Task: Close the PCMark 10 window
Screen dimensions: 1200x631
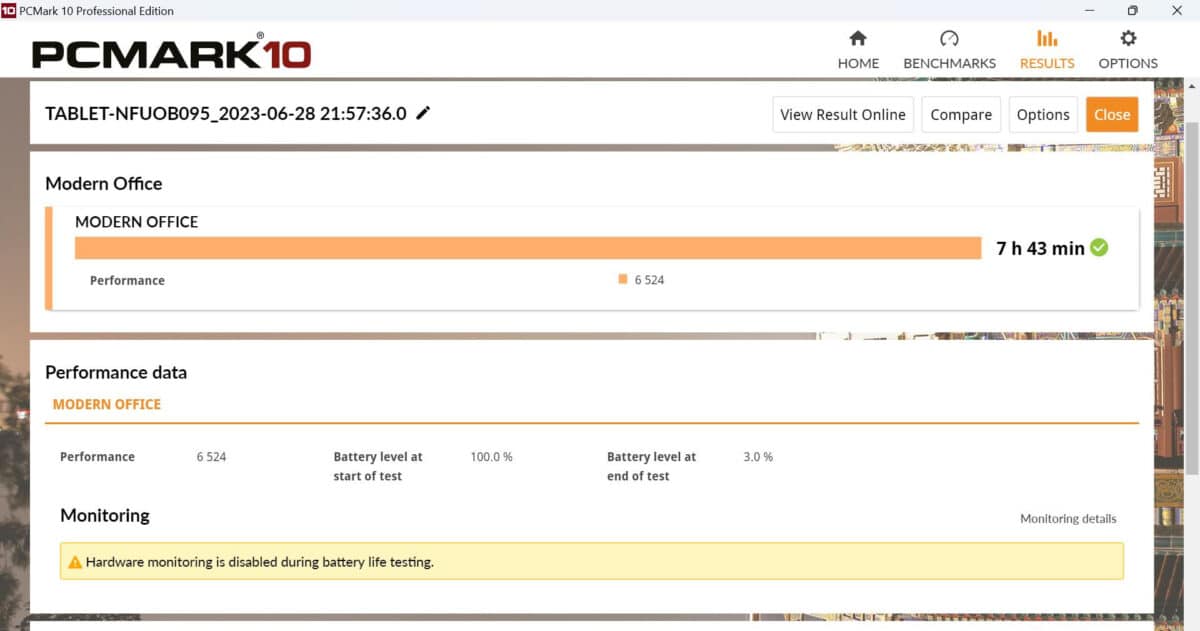Action: 1177,10
